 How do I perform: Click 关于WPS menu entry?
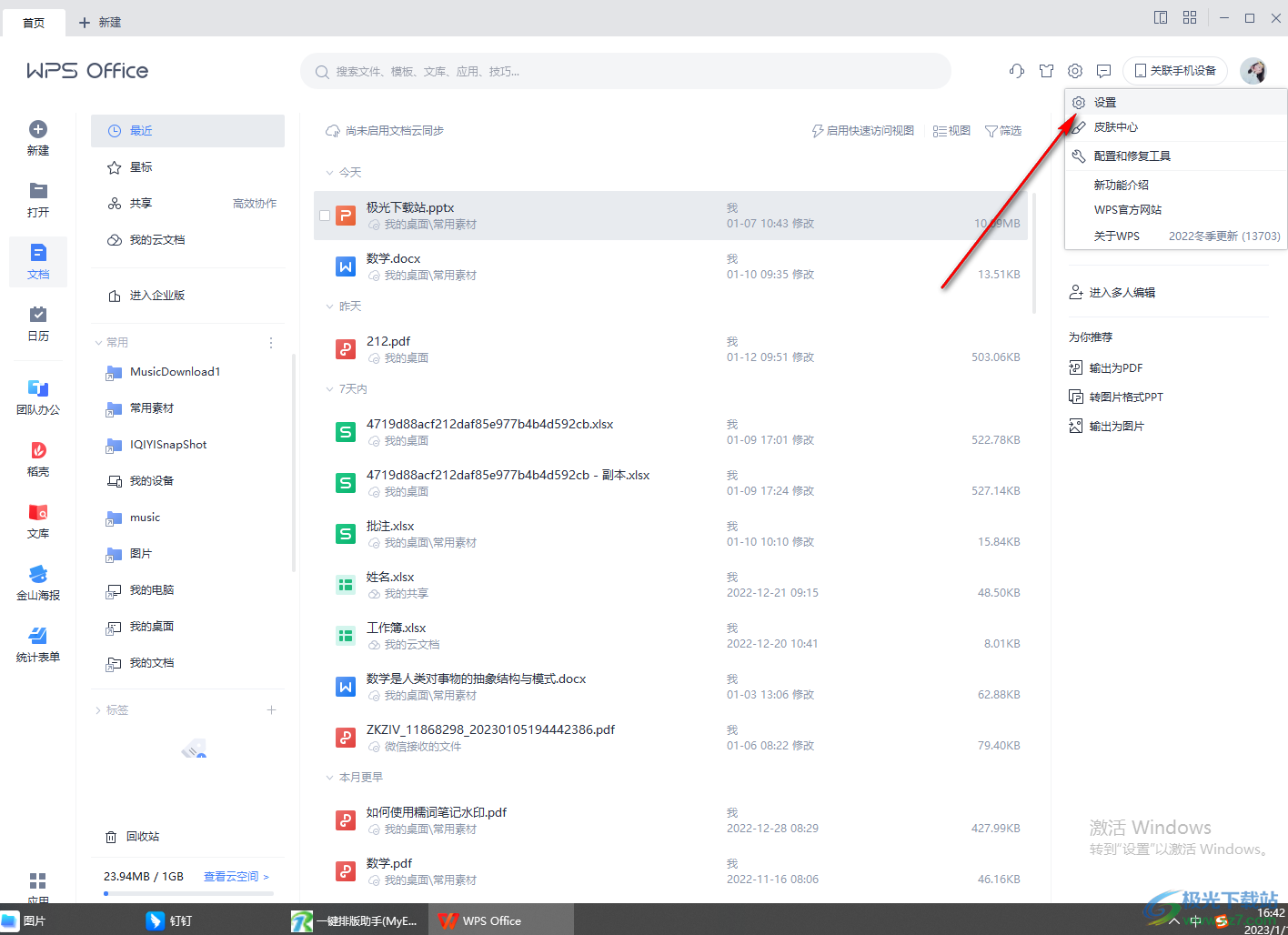click(1176, 236)
